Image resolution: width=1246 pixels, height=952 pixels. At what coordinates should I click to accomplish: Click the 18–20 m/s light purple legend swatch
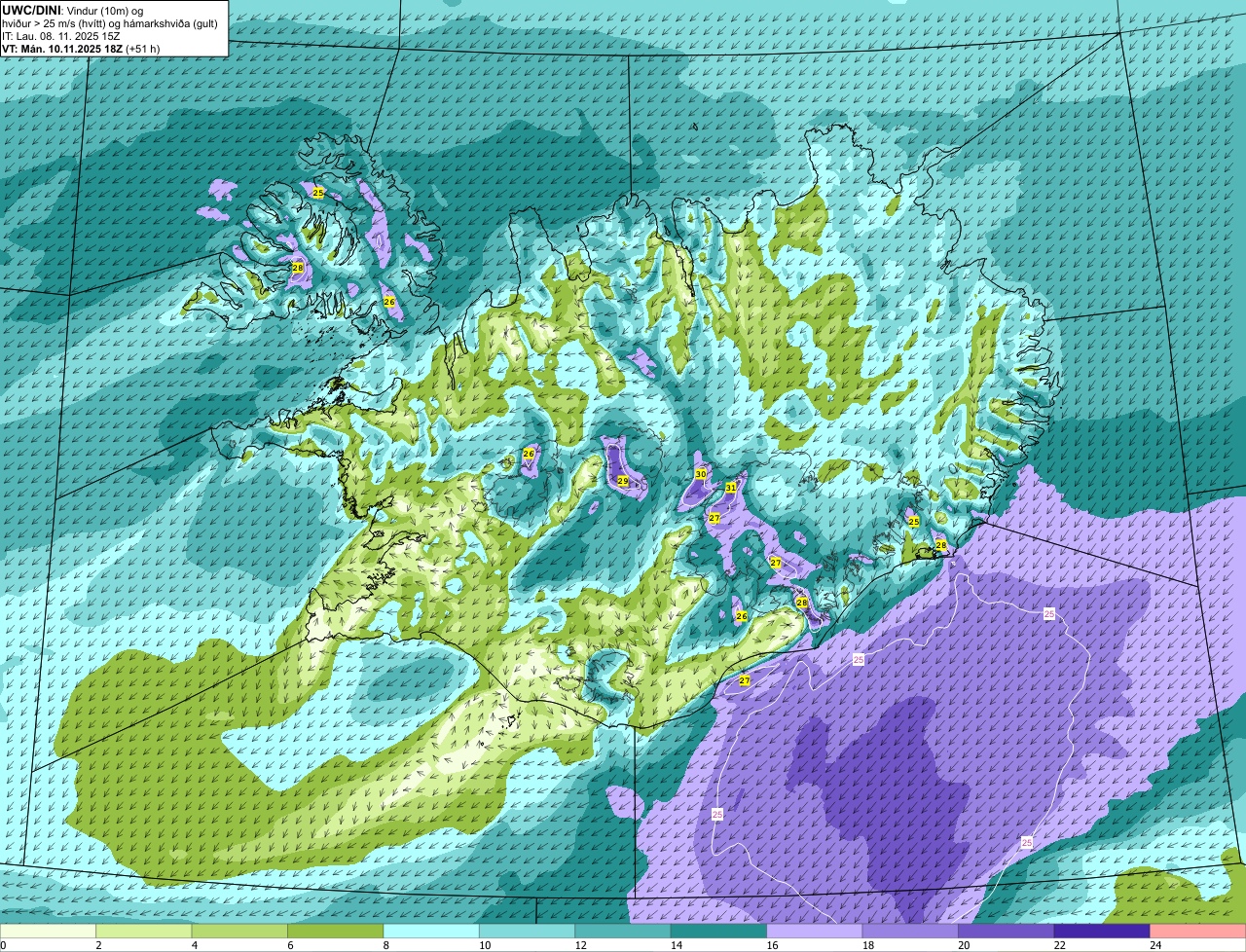point(910,932)
